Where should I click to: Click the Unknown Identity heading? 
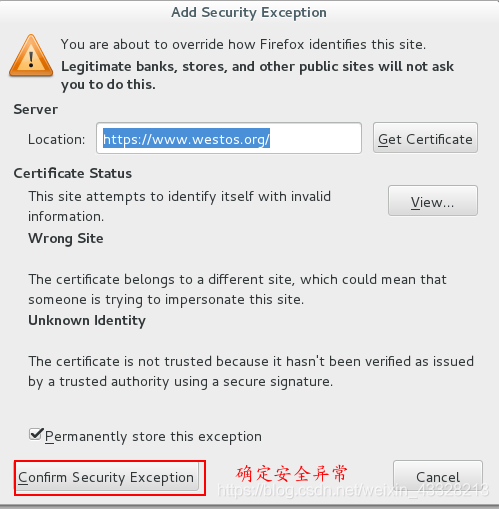87,320
